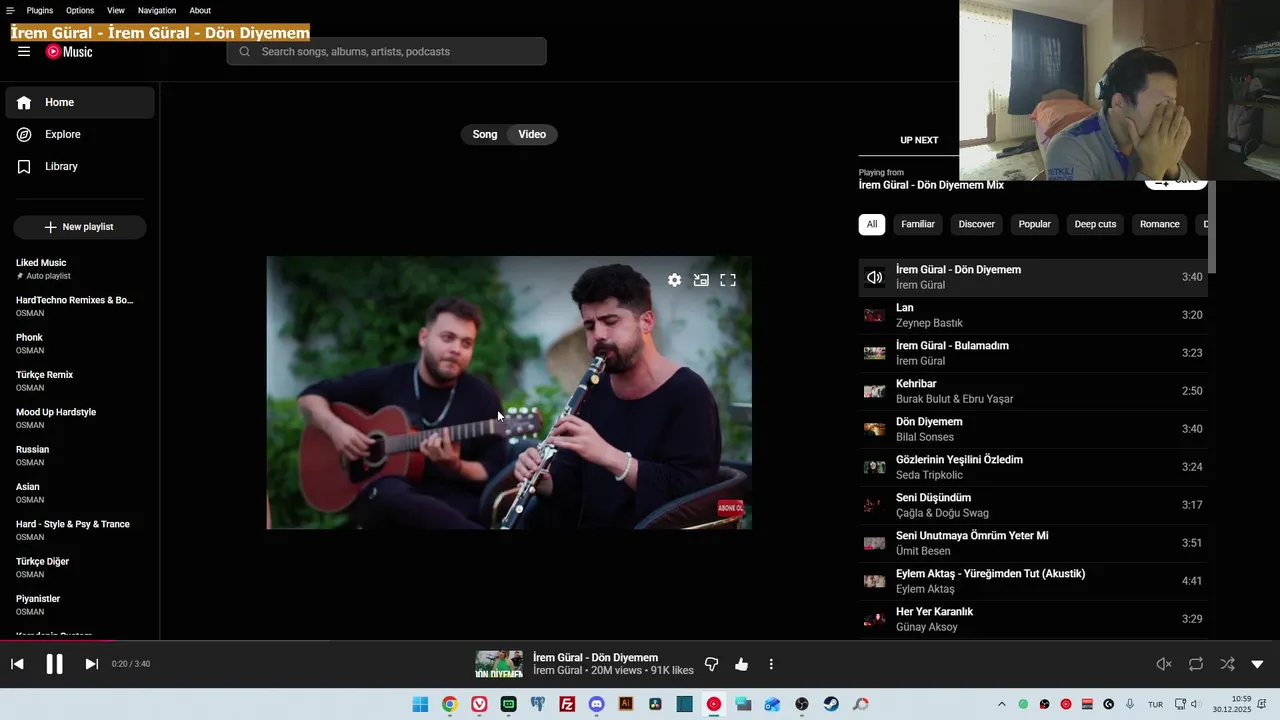The height and width of the screenshot is (720, 1280).
Task: Create a New playlist
Action: (80, 227)
